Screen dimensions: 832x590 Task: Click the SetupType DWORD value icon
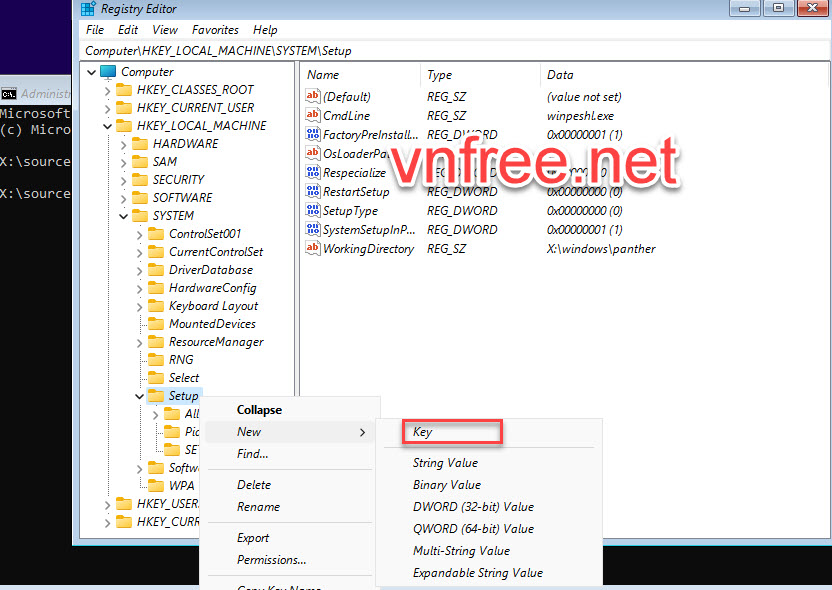[x=313, y=210]
